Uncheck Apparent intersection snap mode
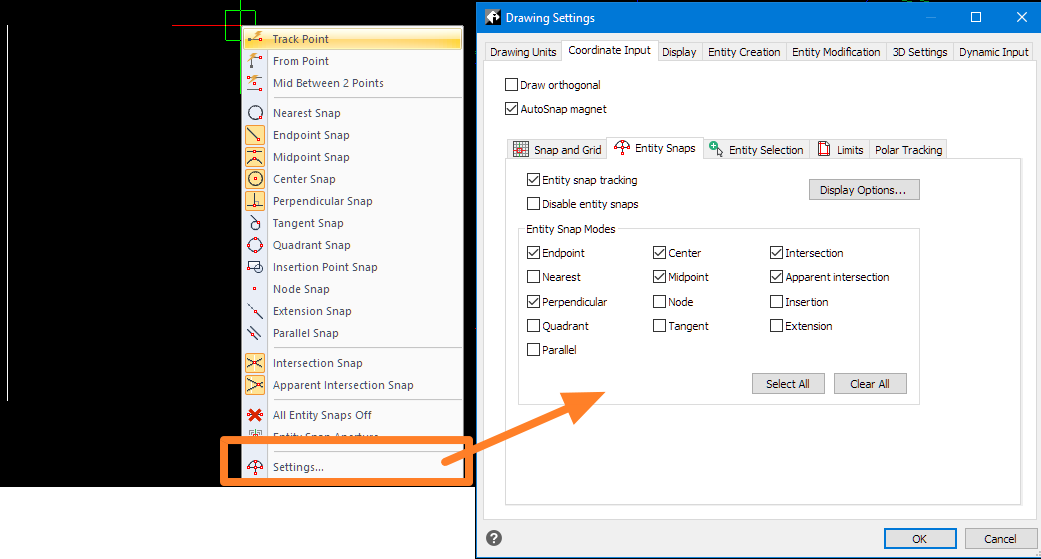The image size is (1041, 559). [776, 276]
